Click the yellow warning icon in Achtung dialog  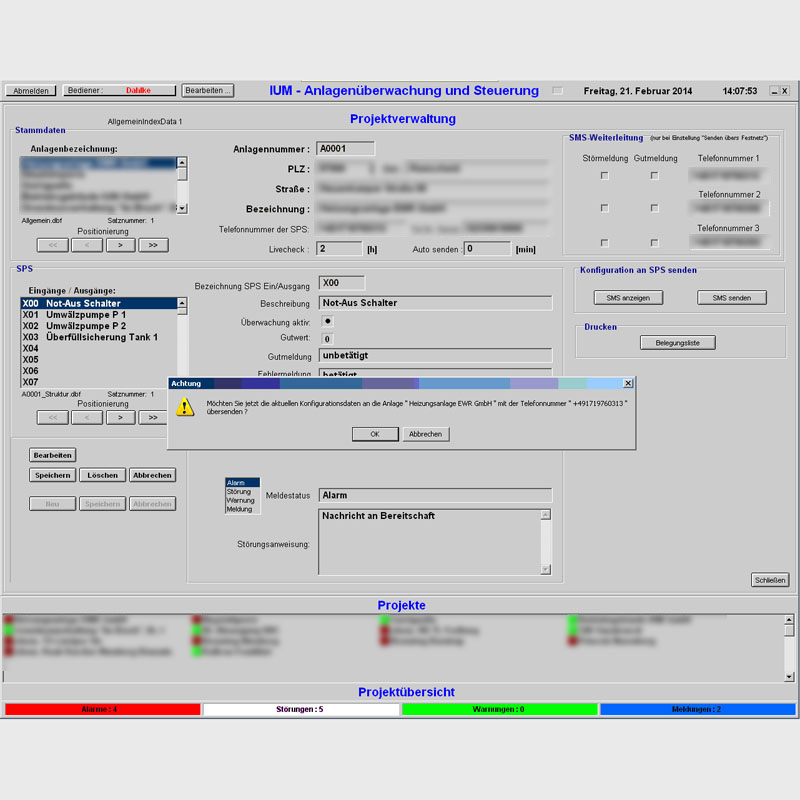click(x=185, y=406)
